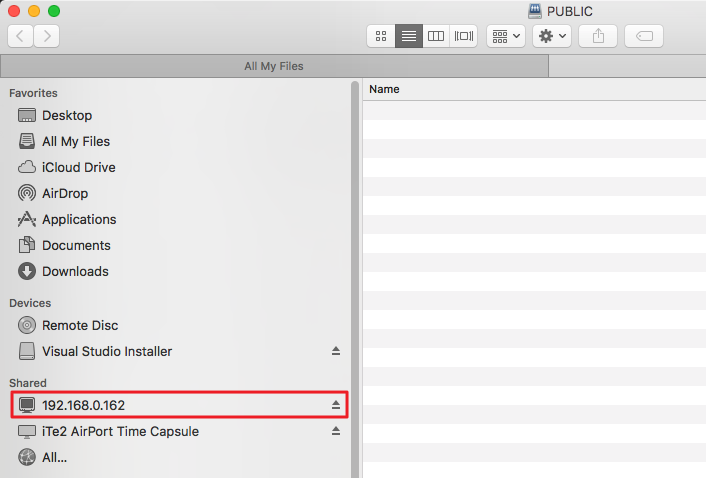Click the Share toolbar button
The image size is (706, 478).
(x=598, y=36)
